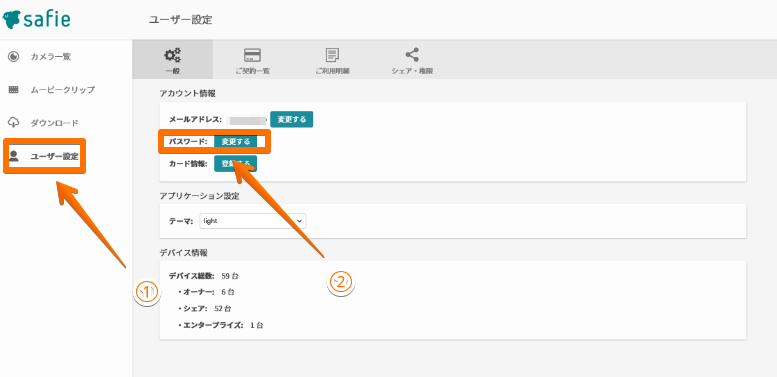The width and height of the screenshot is (777, 377).
Task: Click 登録する next to カード情報
Action: click(235, 163)
